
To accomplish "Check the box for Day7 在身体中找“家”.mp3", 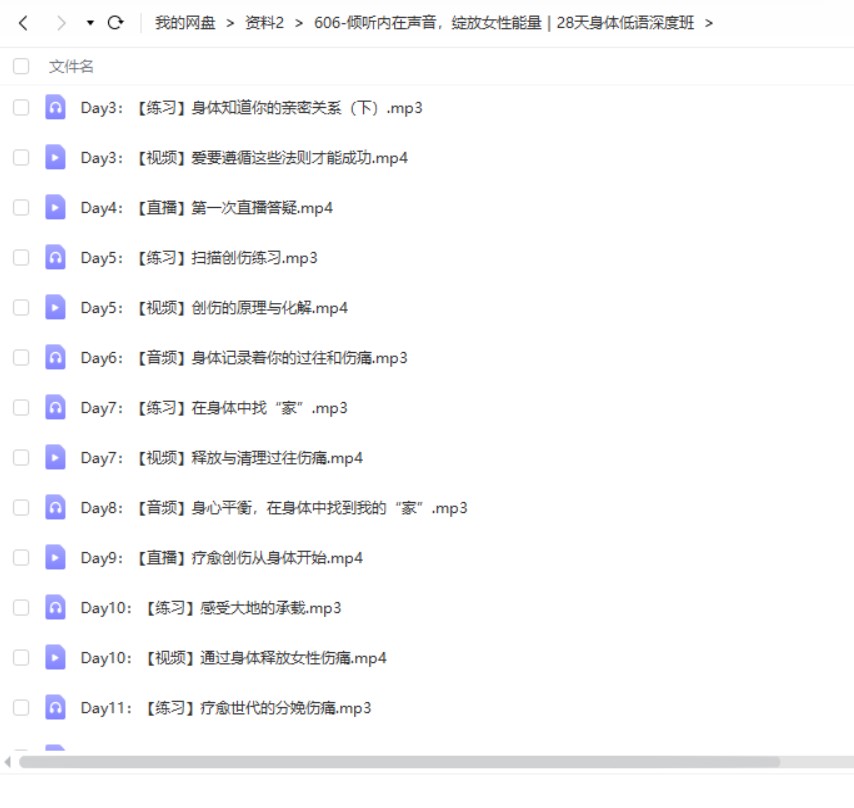I will click(21, 408).
